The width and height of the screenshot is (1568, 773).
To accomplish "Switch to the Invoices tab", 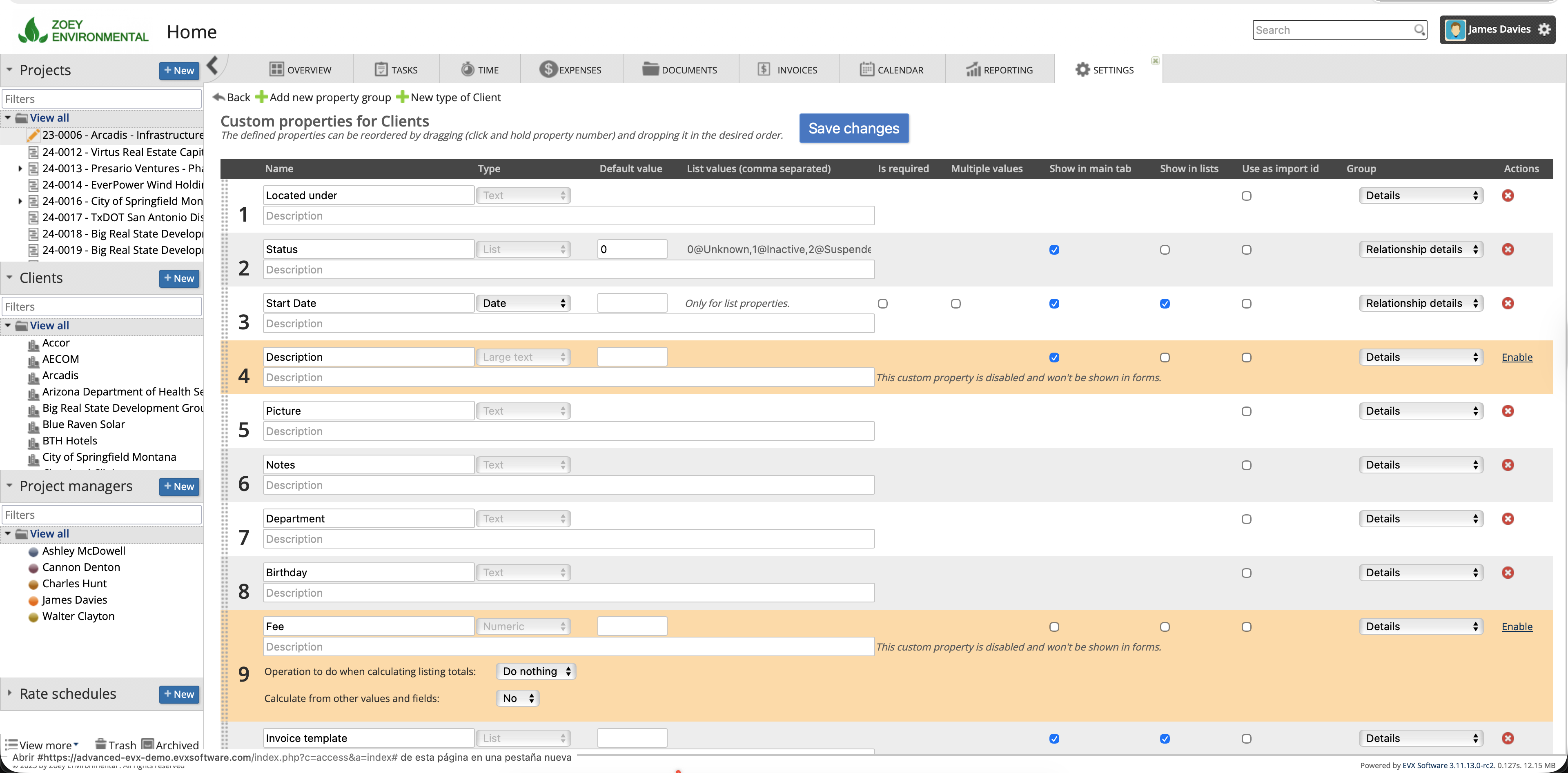I will click(788, 70).
